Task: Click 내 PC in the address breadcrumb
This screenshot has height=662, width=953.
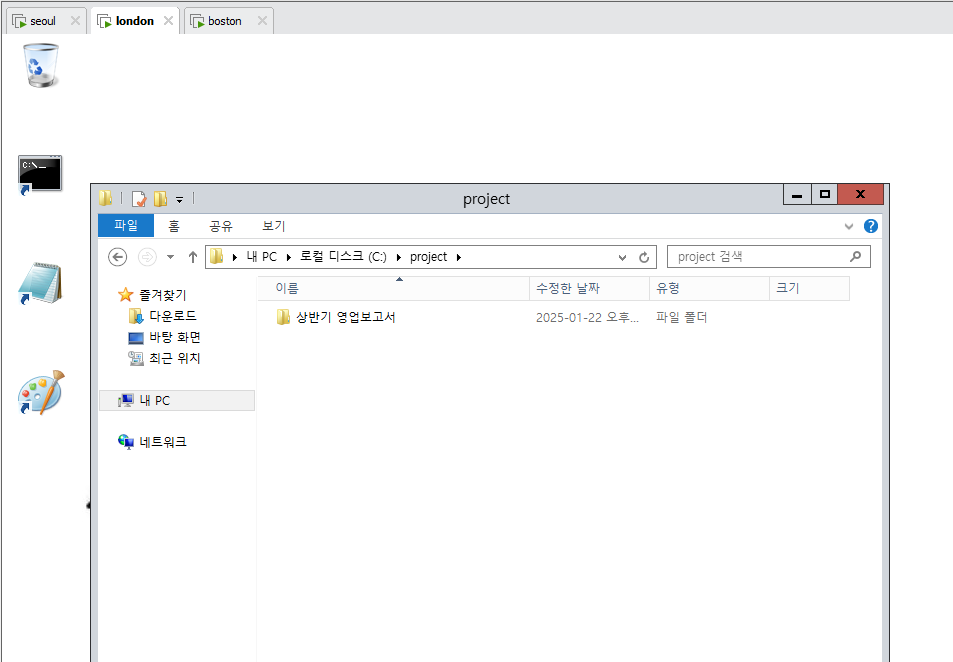Action: point(261,257)
